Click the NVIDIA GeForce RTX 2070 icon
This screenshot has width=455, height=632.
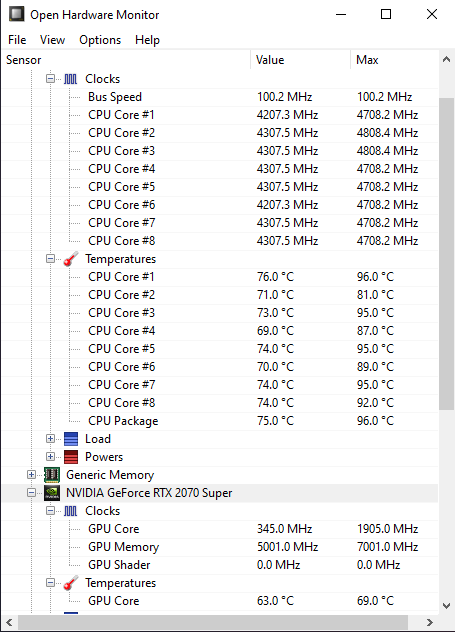click(x=52, y=493)
